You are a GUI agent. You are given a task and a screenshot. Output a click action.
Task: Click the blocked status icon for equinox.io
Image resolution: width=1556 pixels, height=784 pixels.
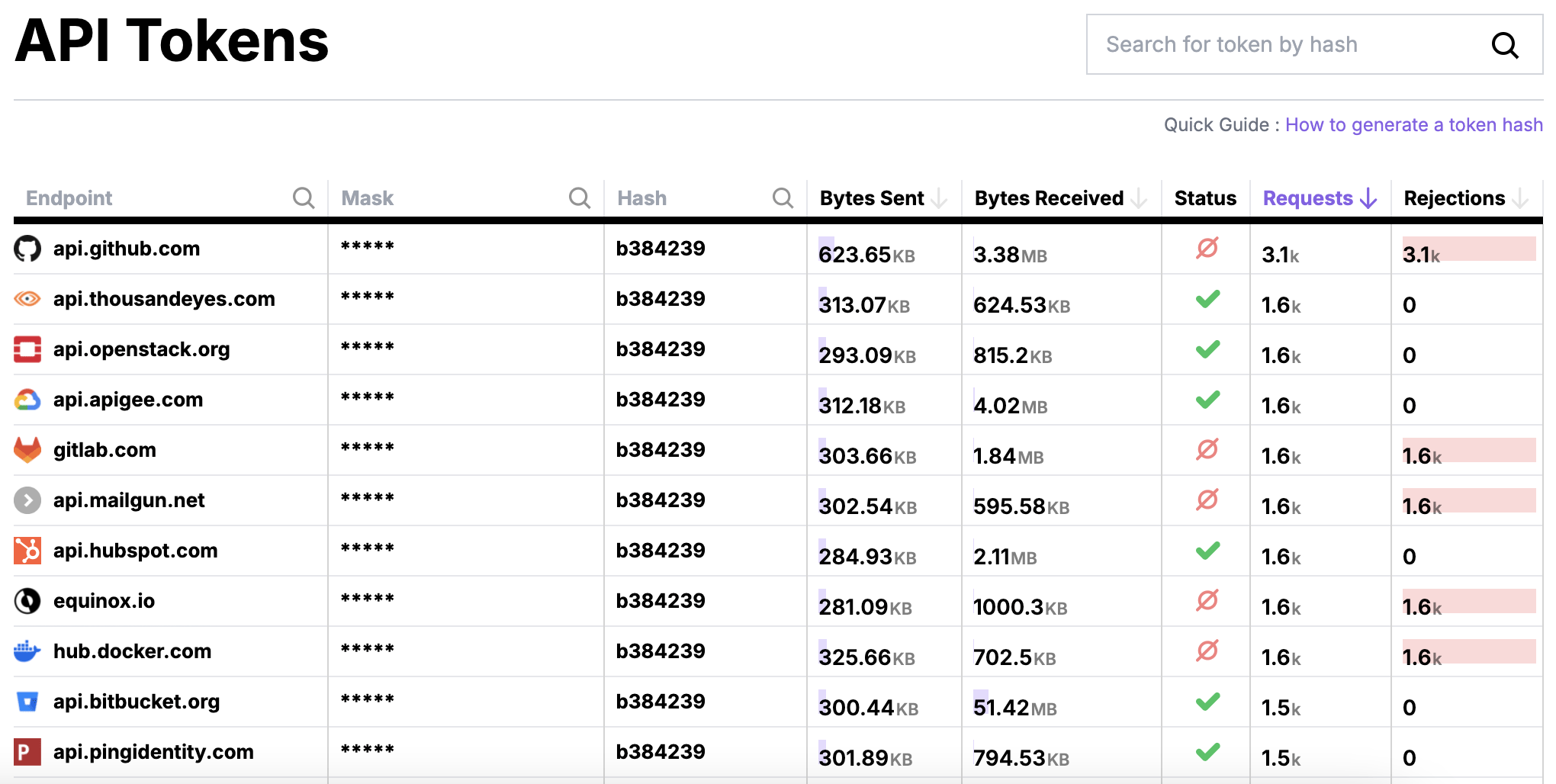click(1207, 601)
